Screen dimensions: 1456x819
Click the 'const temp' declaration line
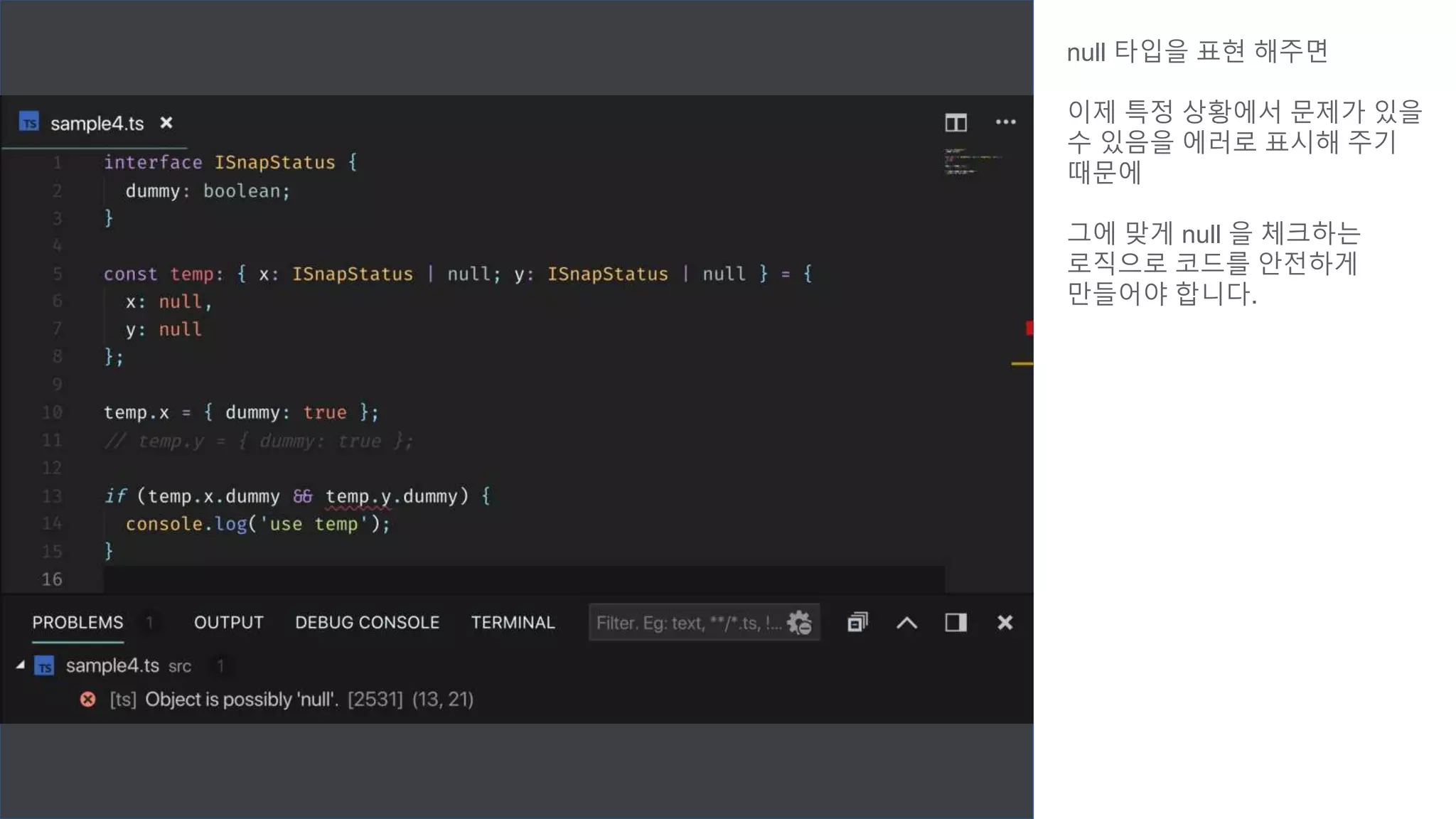(458, 274)
